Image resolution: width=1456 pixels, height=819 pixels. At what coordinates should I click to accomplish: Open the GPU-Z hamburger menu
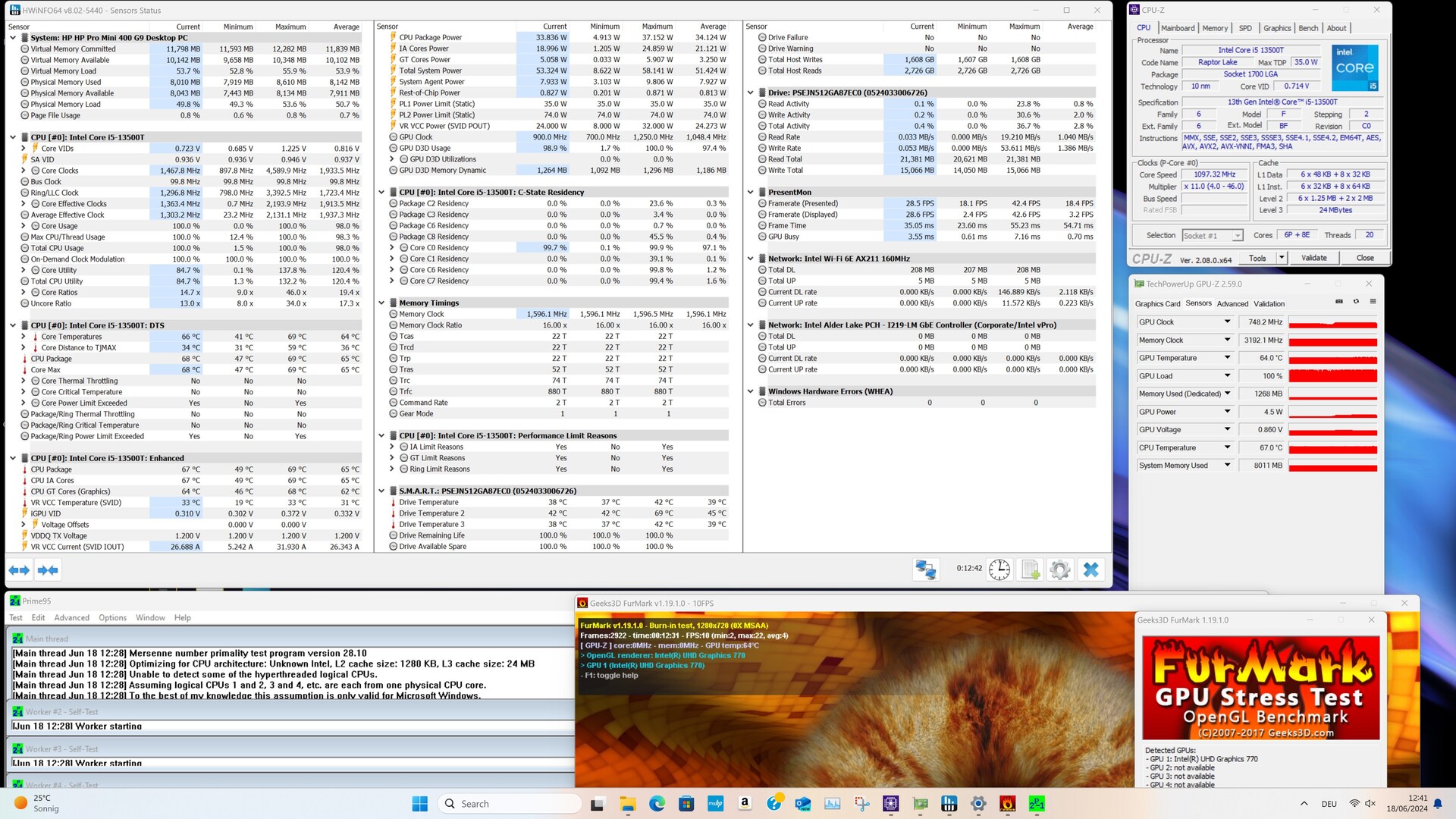(x=1373, y=302)
